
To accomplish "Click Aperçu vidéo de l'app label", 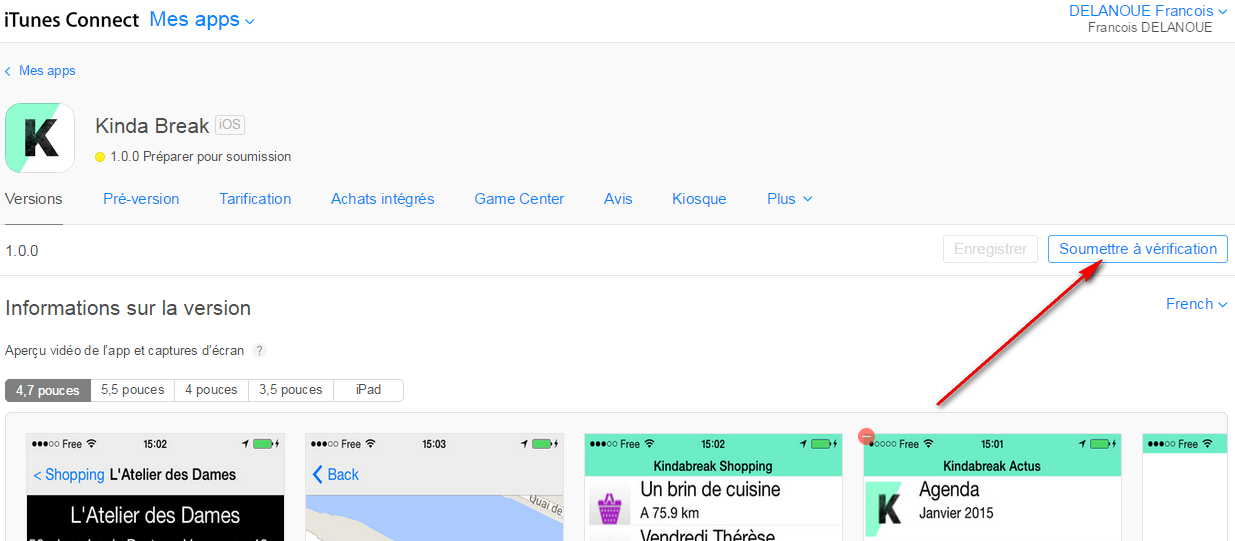I will (x=125, y=351).
